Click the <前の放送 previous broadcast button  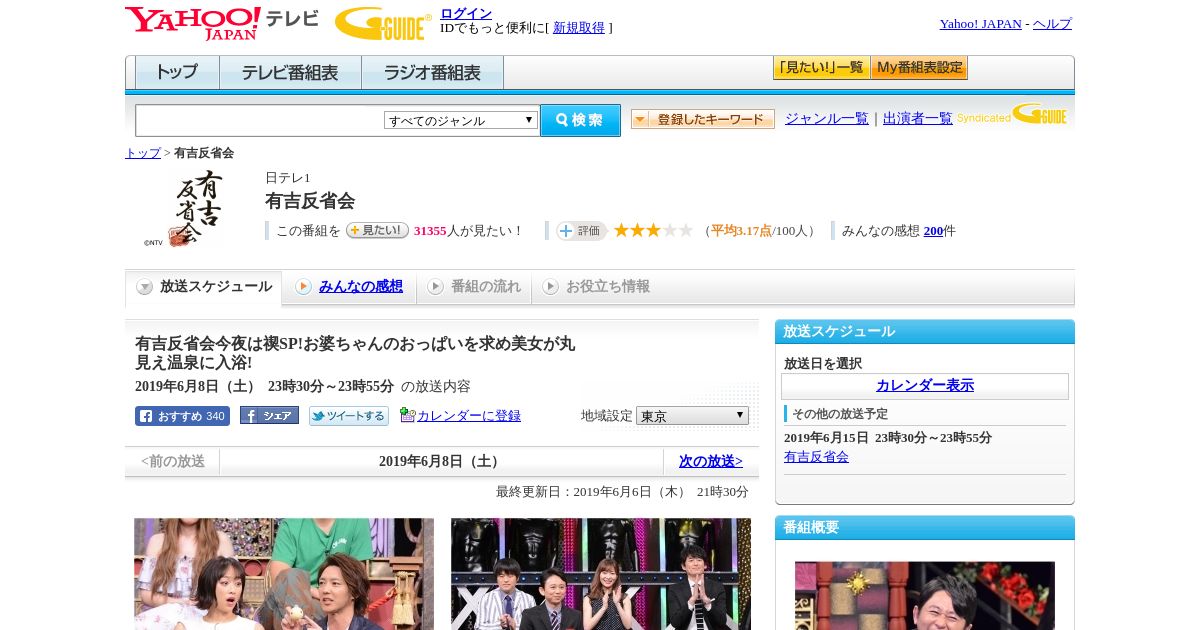[173, 462]
